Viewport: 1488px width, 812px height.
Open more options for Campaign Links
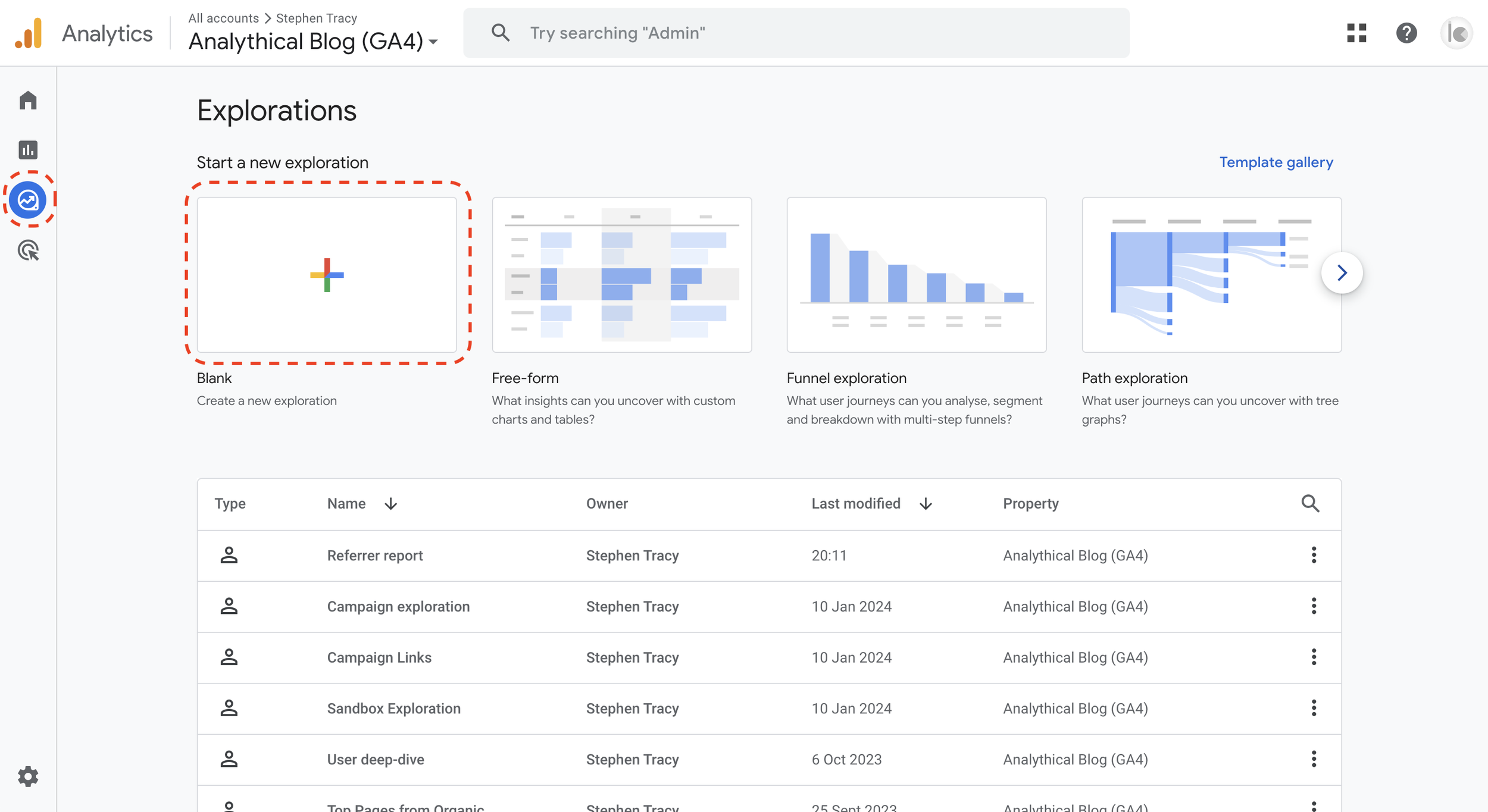pos(1314,657)
